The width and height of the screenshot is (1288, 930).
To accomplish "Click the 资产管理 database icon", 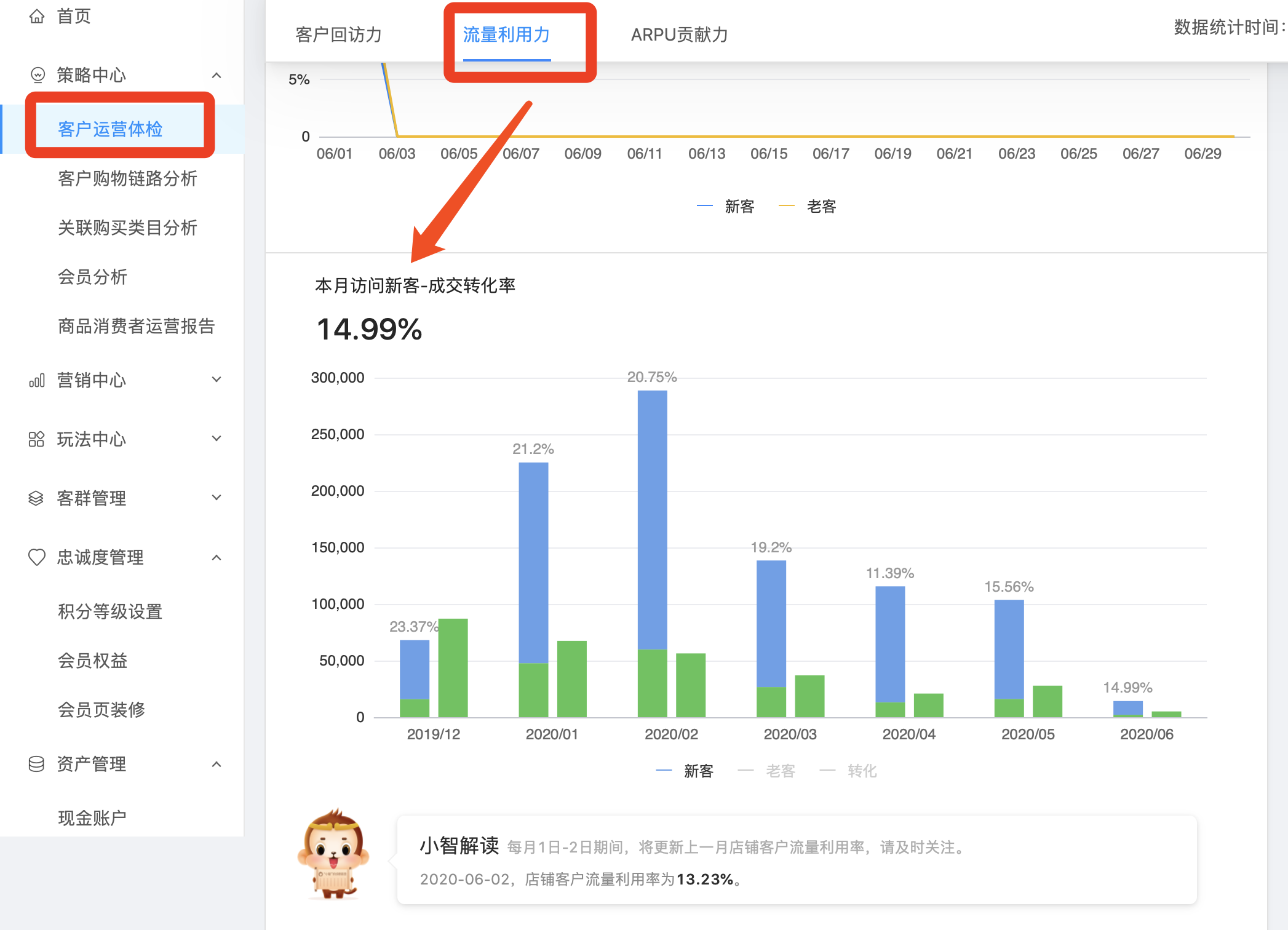I will click(37, 764).
